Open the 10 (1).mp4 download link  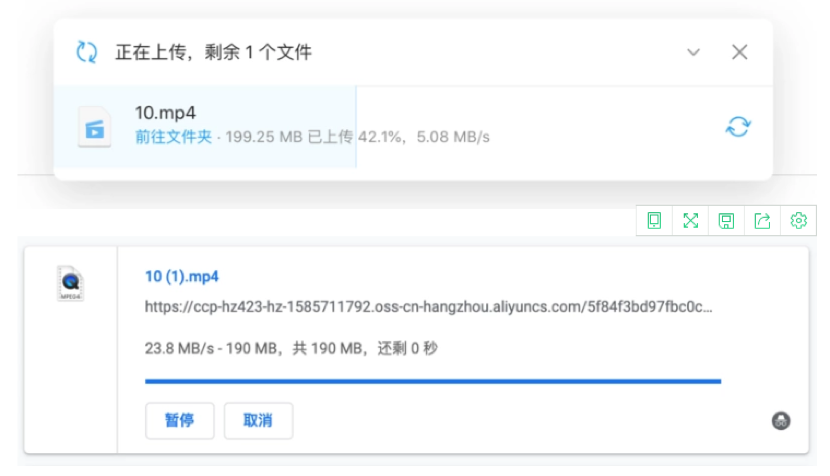[182, 276]
